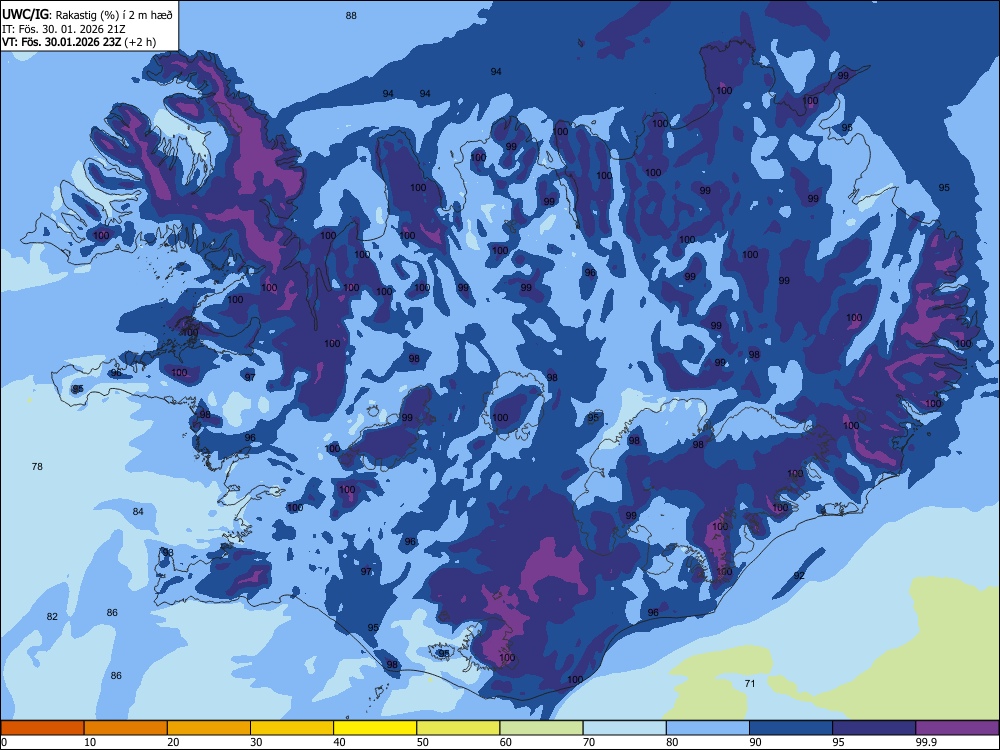Click the purple above-99.9 legend swatch
The height and width of the screenshot is (750, 1000).
click(957, 728)
